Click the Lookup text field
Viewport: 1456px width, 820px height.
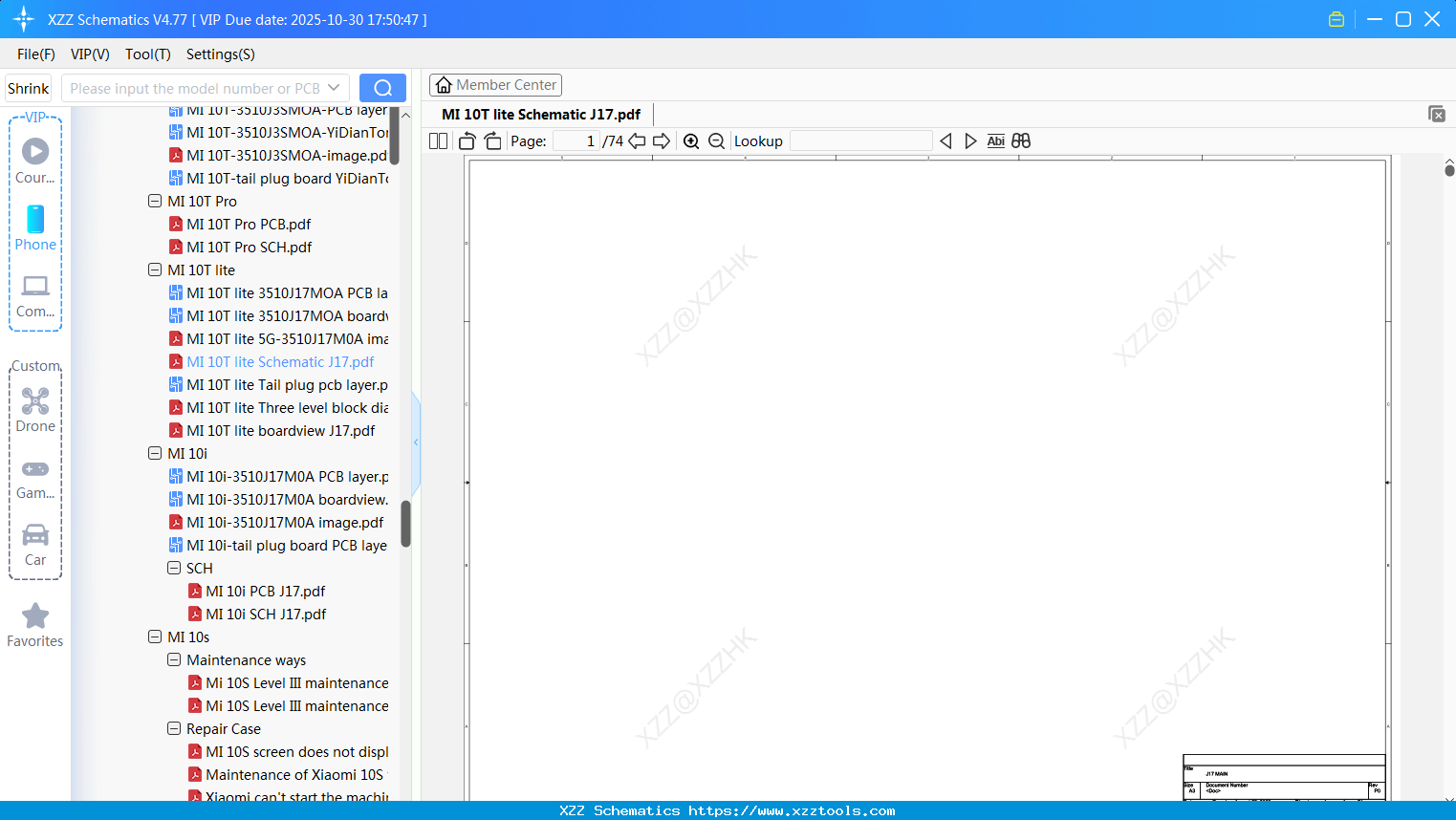pyautogui.click(x=861, y=141)
